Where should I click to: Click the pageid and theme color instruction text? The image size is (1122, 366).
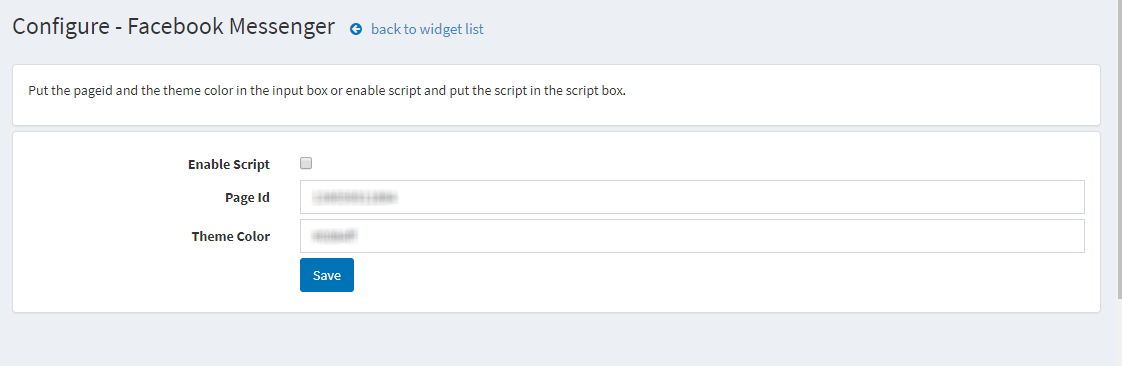tap(327, 92)
